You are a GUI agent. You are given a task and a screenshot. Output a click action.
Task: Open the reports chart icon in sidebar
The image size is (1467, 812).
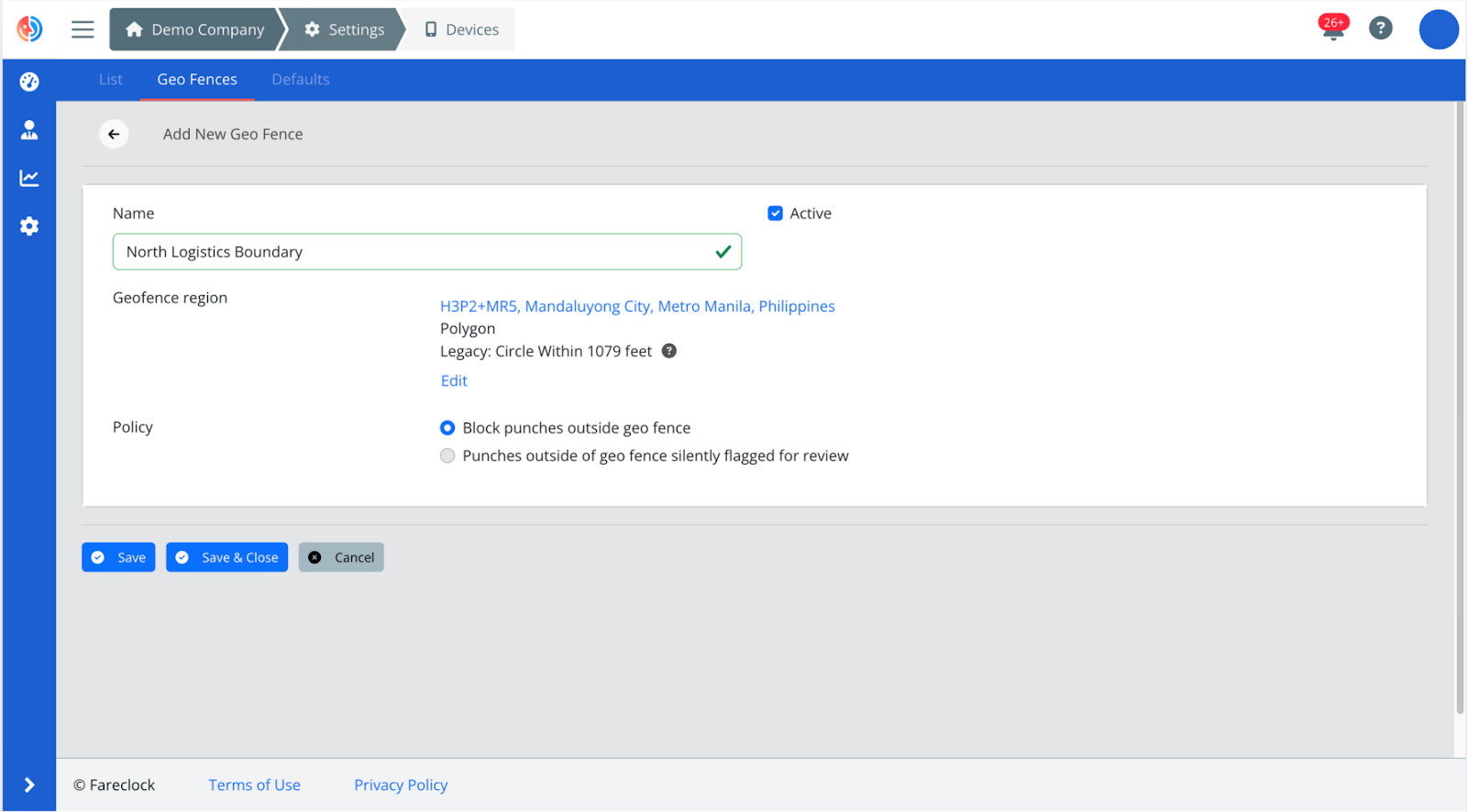point(29,178)
